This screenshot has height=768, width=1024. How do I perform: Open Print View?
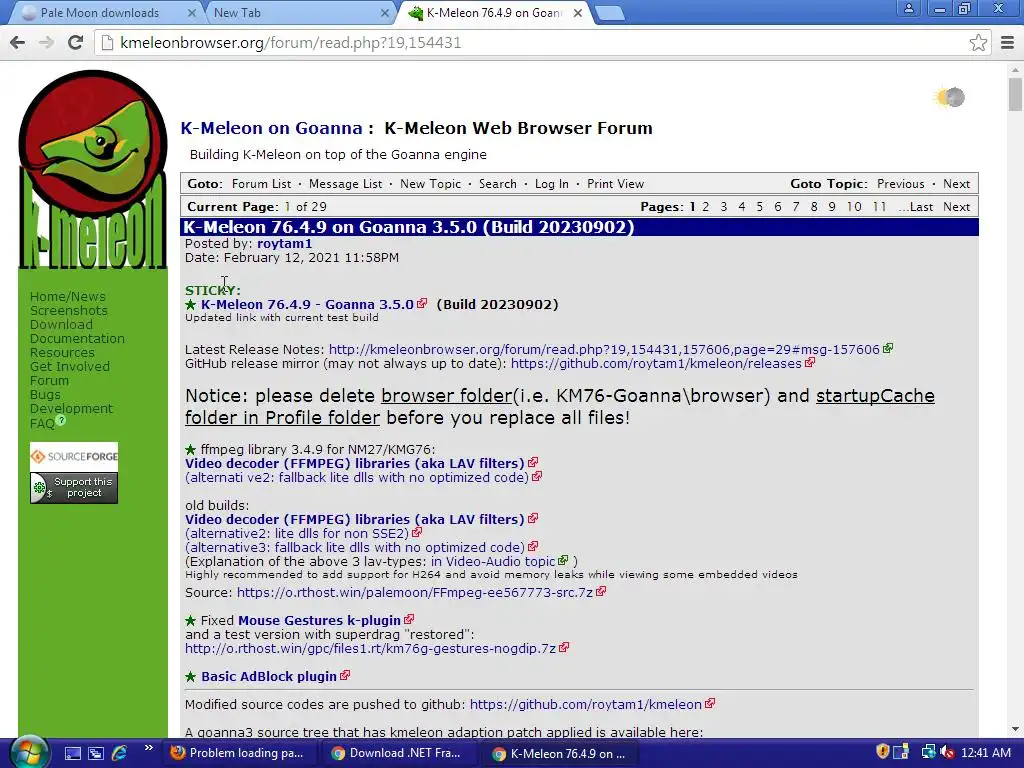[x=615, y=184]
